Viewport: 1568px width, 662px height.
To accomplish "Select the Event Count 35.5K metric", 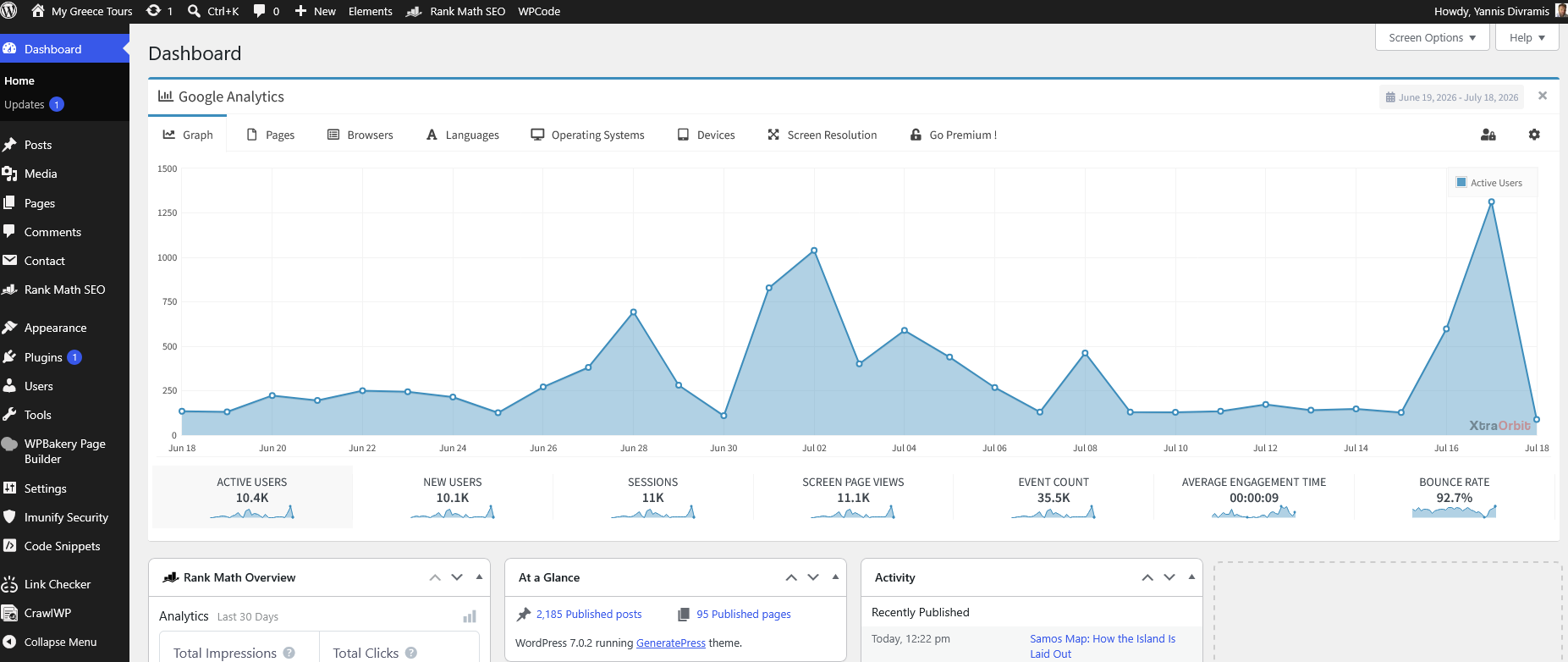I will pyautogui.click(x=1054, y=497).
